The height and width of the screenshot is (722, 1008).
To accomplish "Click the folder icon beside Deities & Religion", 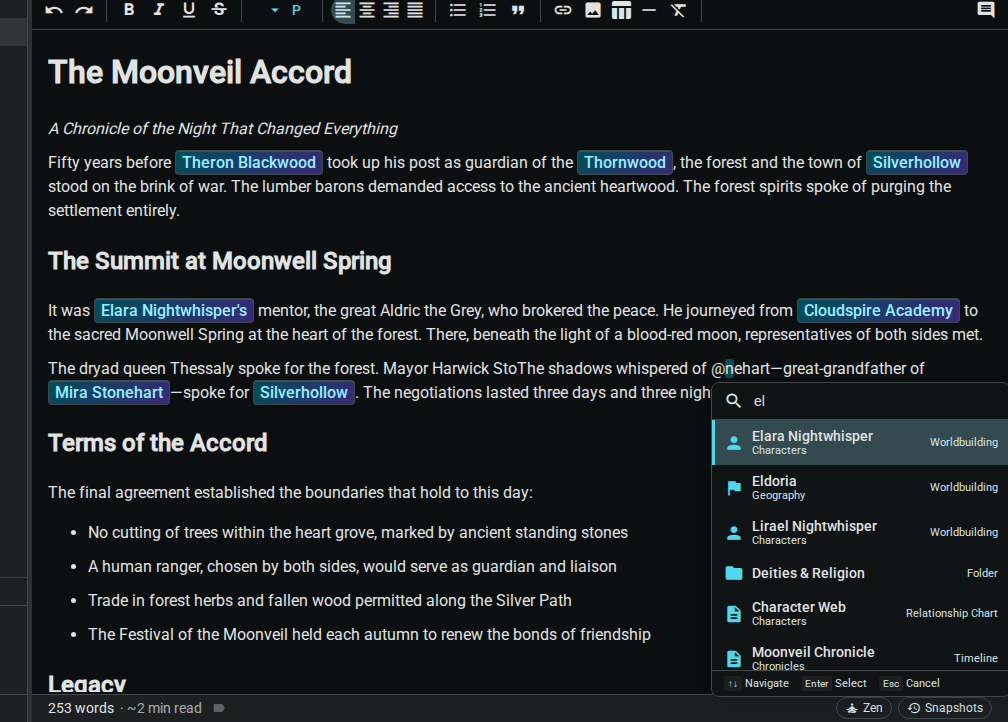I will [734, 573].
